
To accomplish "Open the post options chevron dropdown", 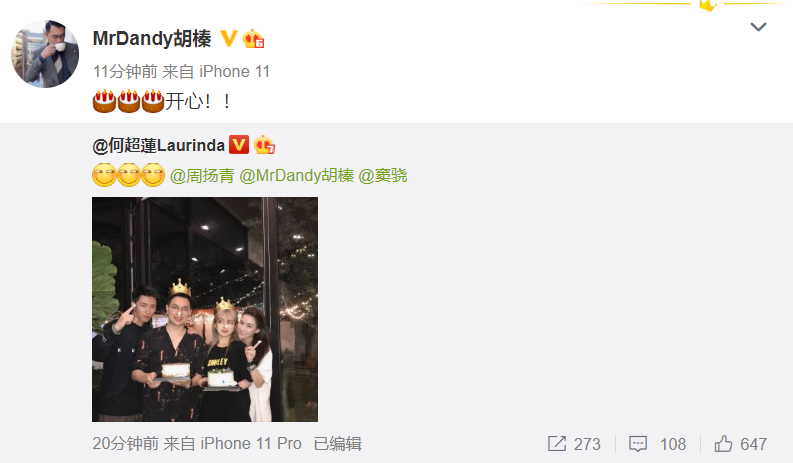I will [758, 27].
